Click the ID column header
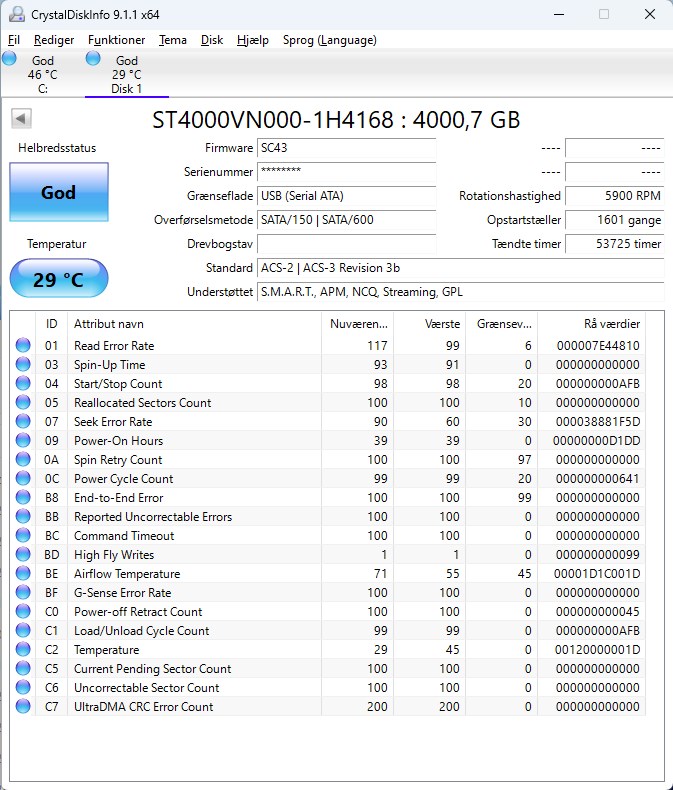Image resolution: width=673 pixels, height=790 pixels. pyautogui.click(x=51, y=323)
